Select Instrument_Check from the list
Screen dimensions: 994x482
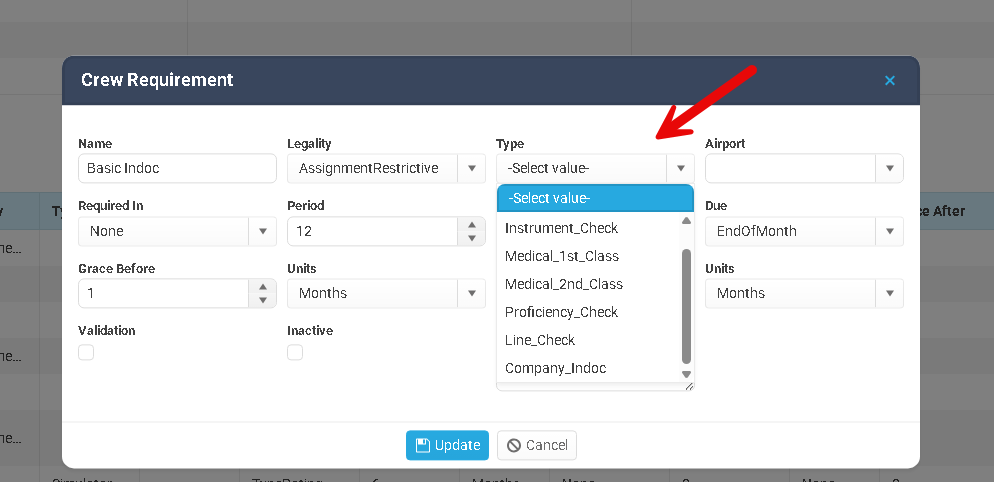[x=561, y=228]
